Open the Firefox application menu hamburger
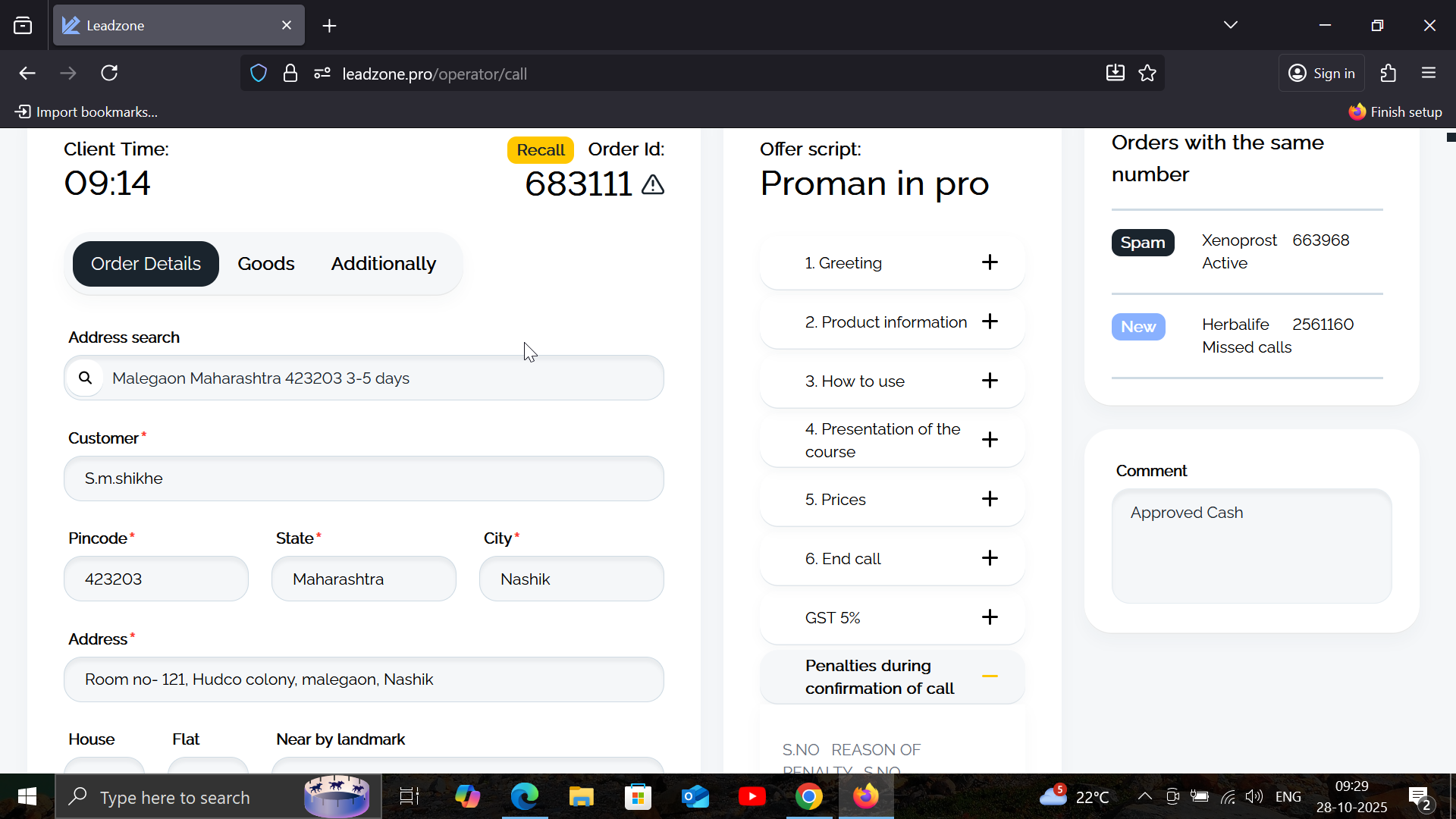This screenshot has height=819, width=1456. tap(1429, 74)
